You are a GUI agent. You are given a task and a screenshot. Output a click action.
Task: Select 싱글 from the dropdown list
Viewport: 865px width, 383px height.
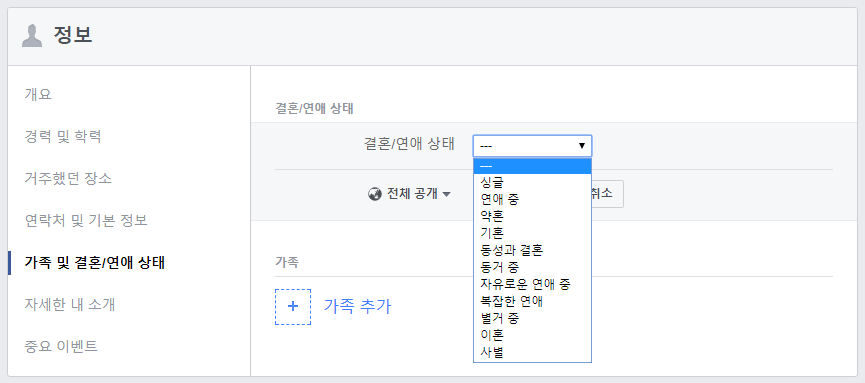532,181
